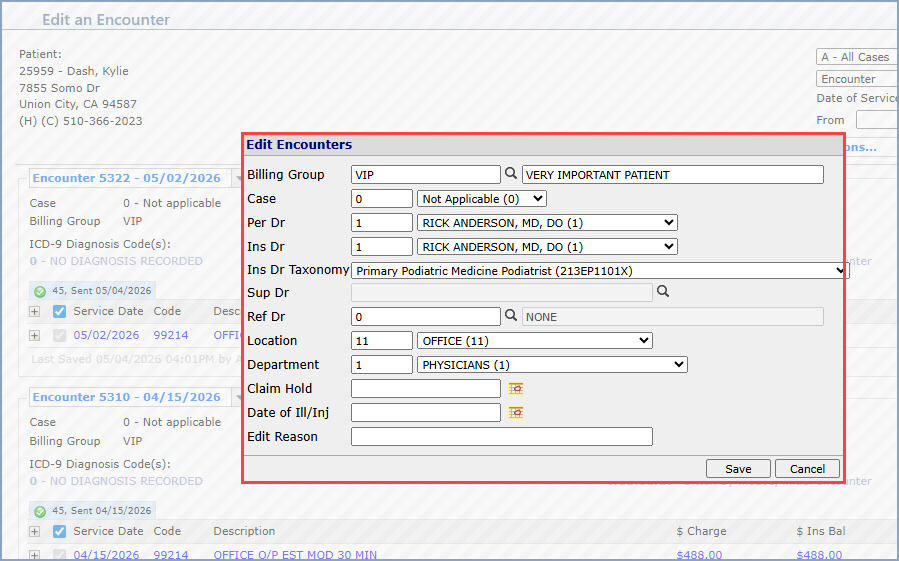Click the Ref Dr number field
The image size is (899, 561).
pos(425,317)
